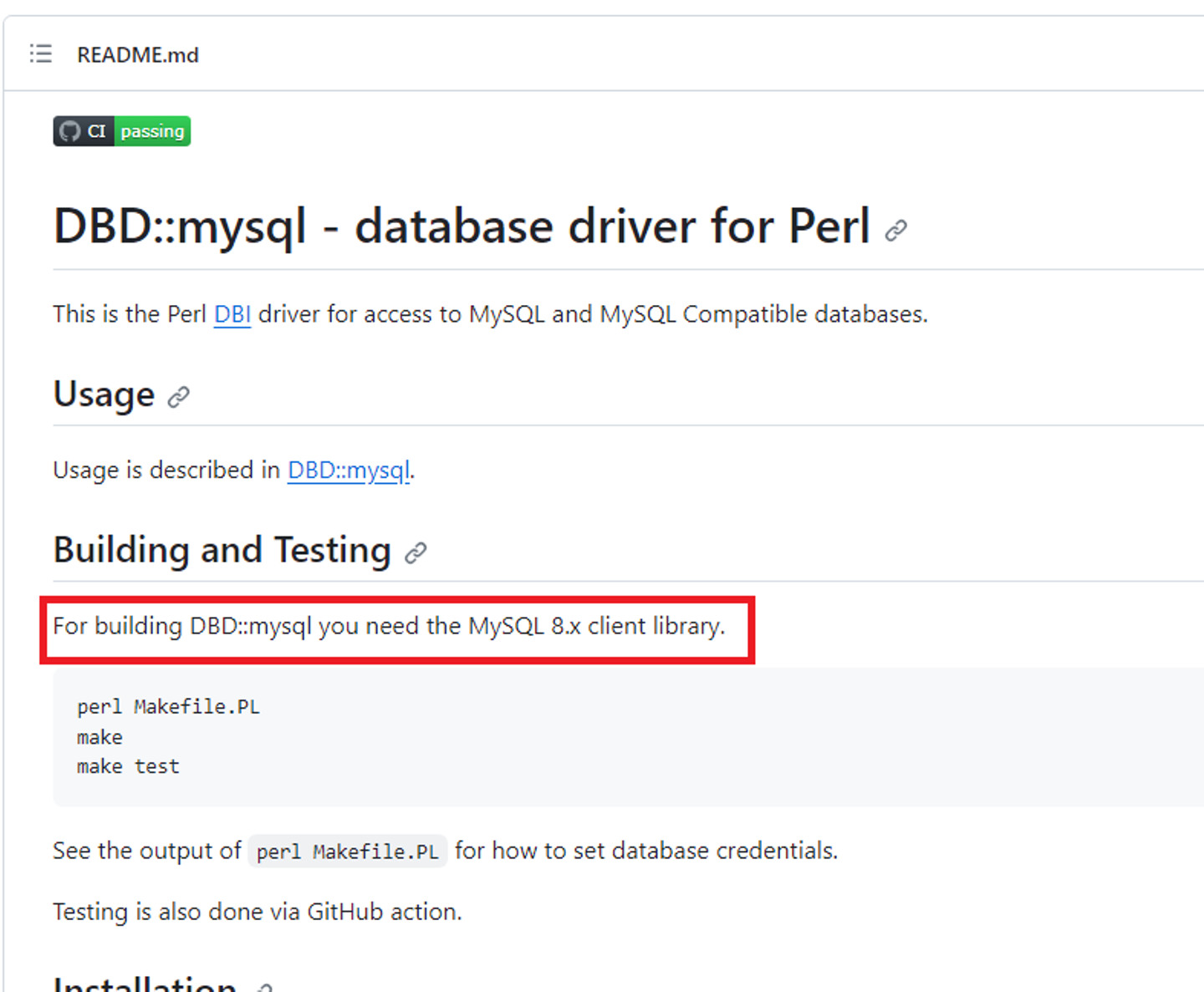This screenshot has width=1204, height=992.
Task: Click the GitHub logo in CI badge
Action: click(x=70, y=131)
